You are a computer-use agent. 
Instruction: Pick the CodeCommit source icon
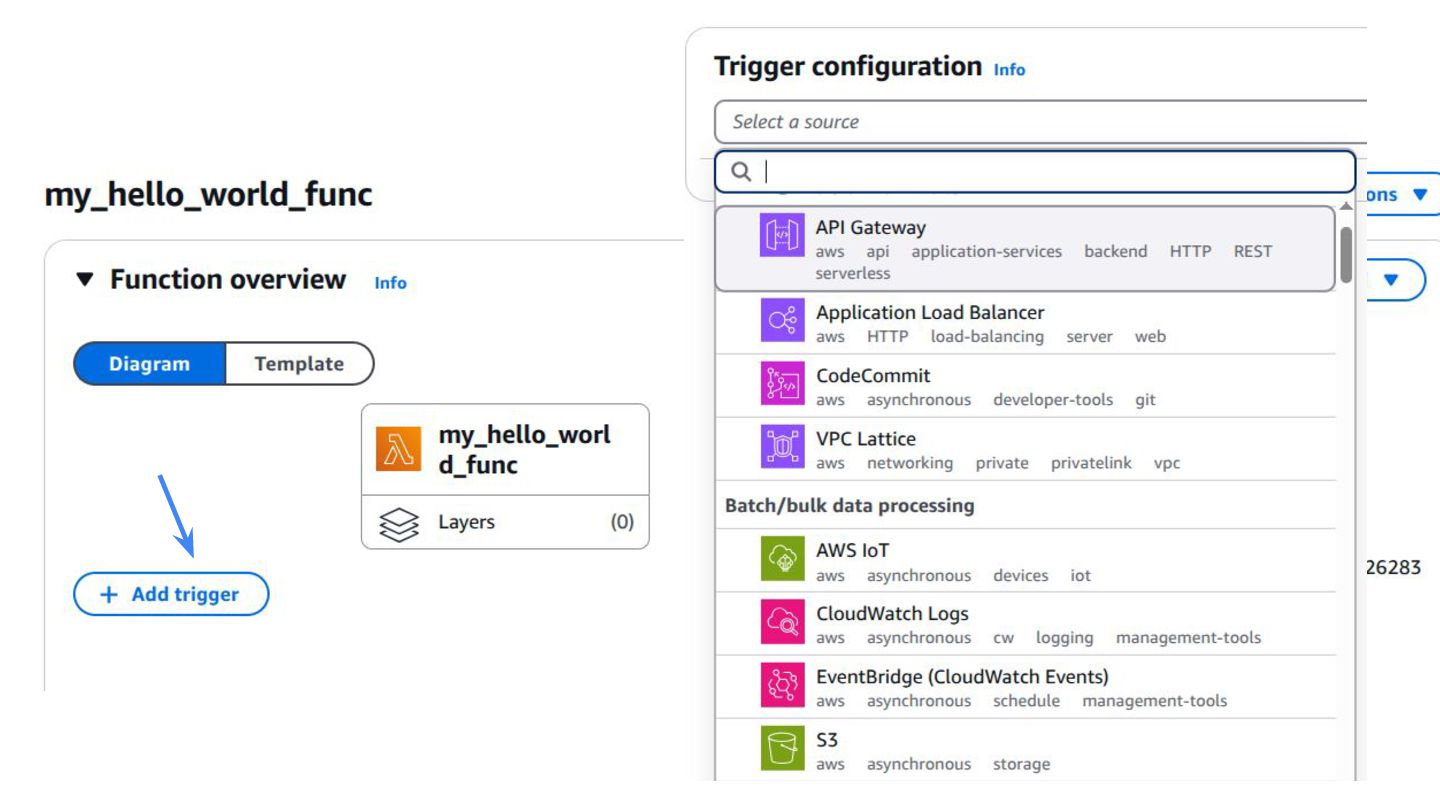(782, 384)
